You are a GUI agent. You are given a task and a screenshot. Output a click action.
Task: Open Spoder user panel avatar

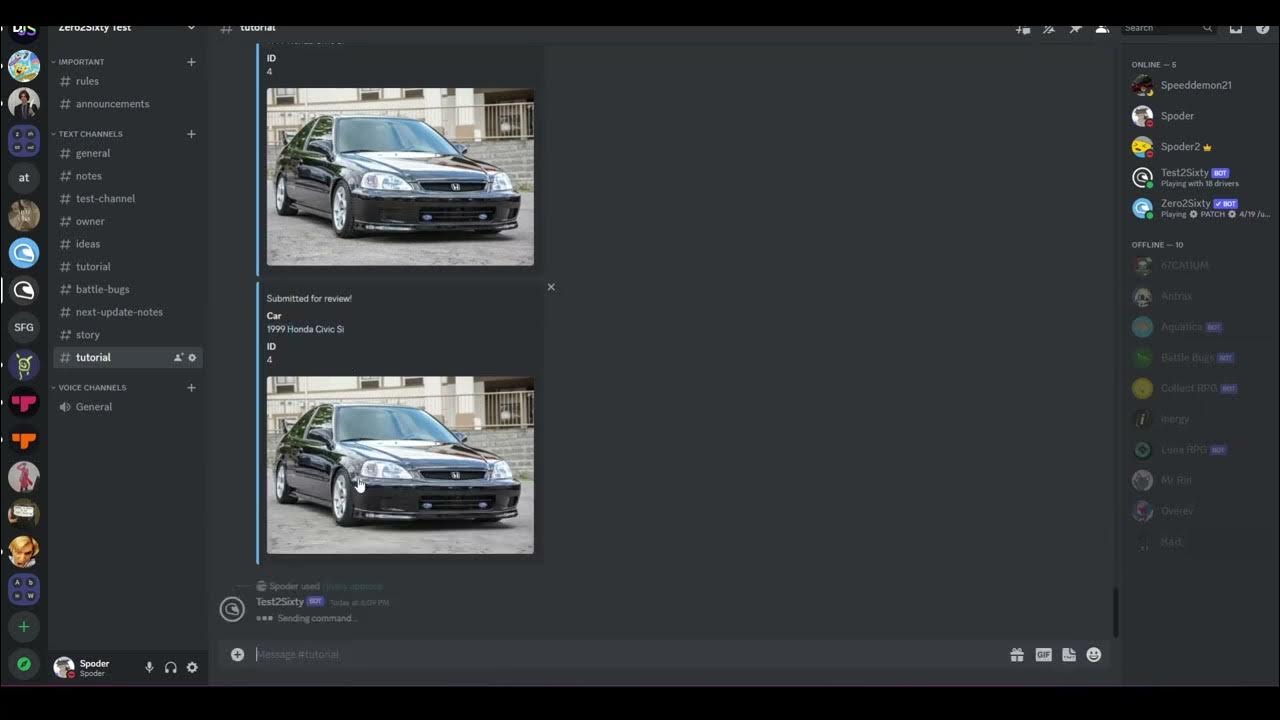(x=64, y=668)
